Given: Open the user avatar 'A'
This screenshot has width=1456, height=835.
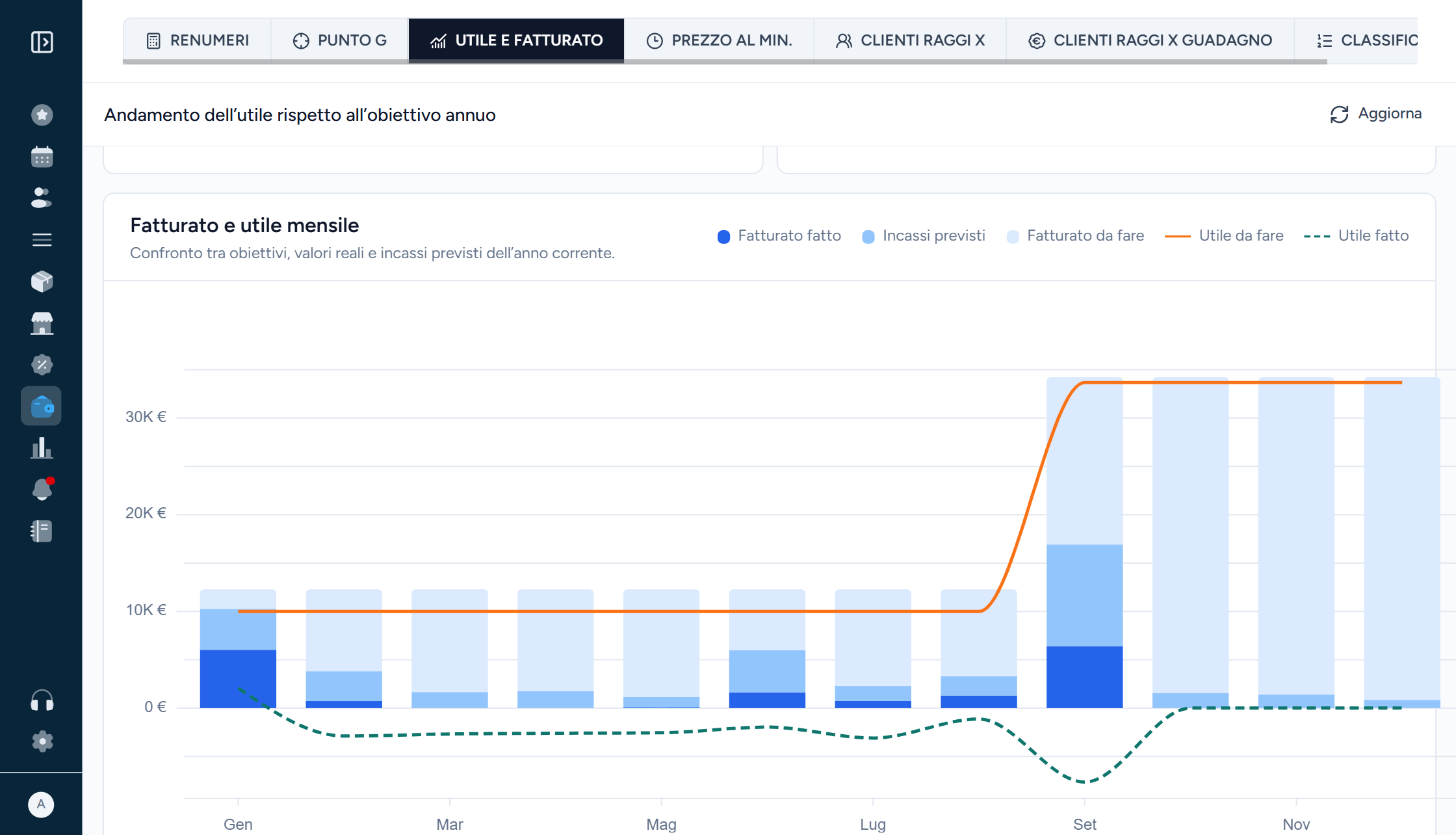Looking at the screenshot, I should pos(41,804).
